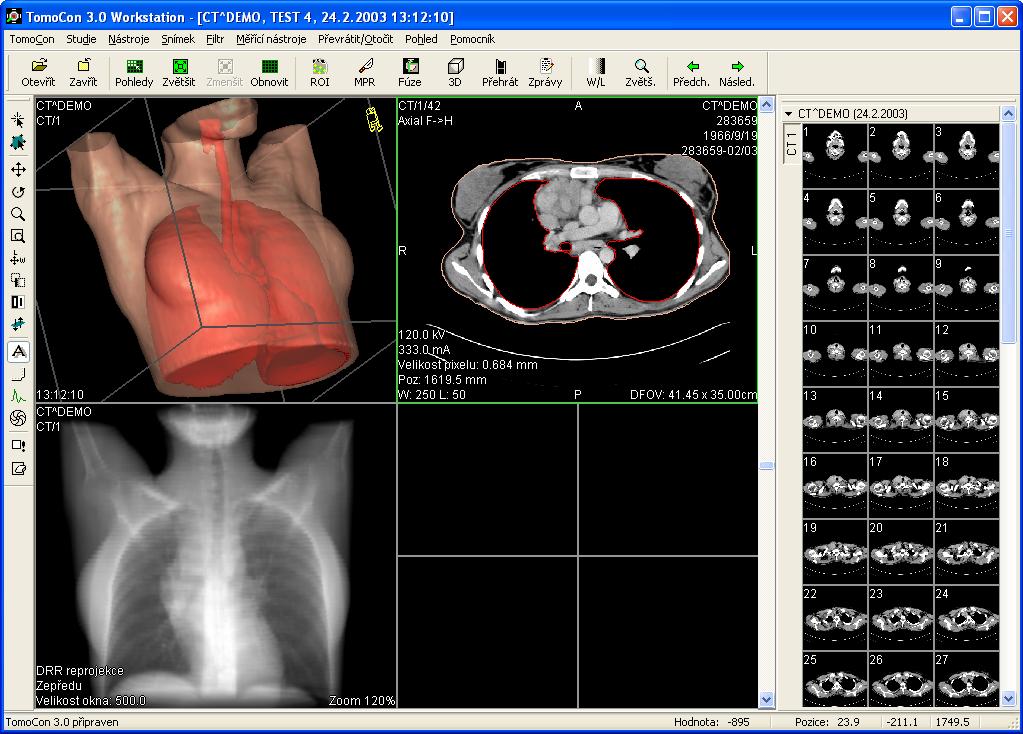Click the Přehrát playback button

500,72
